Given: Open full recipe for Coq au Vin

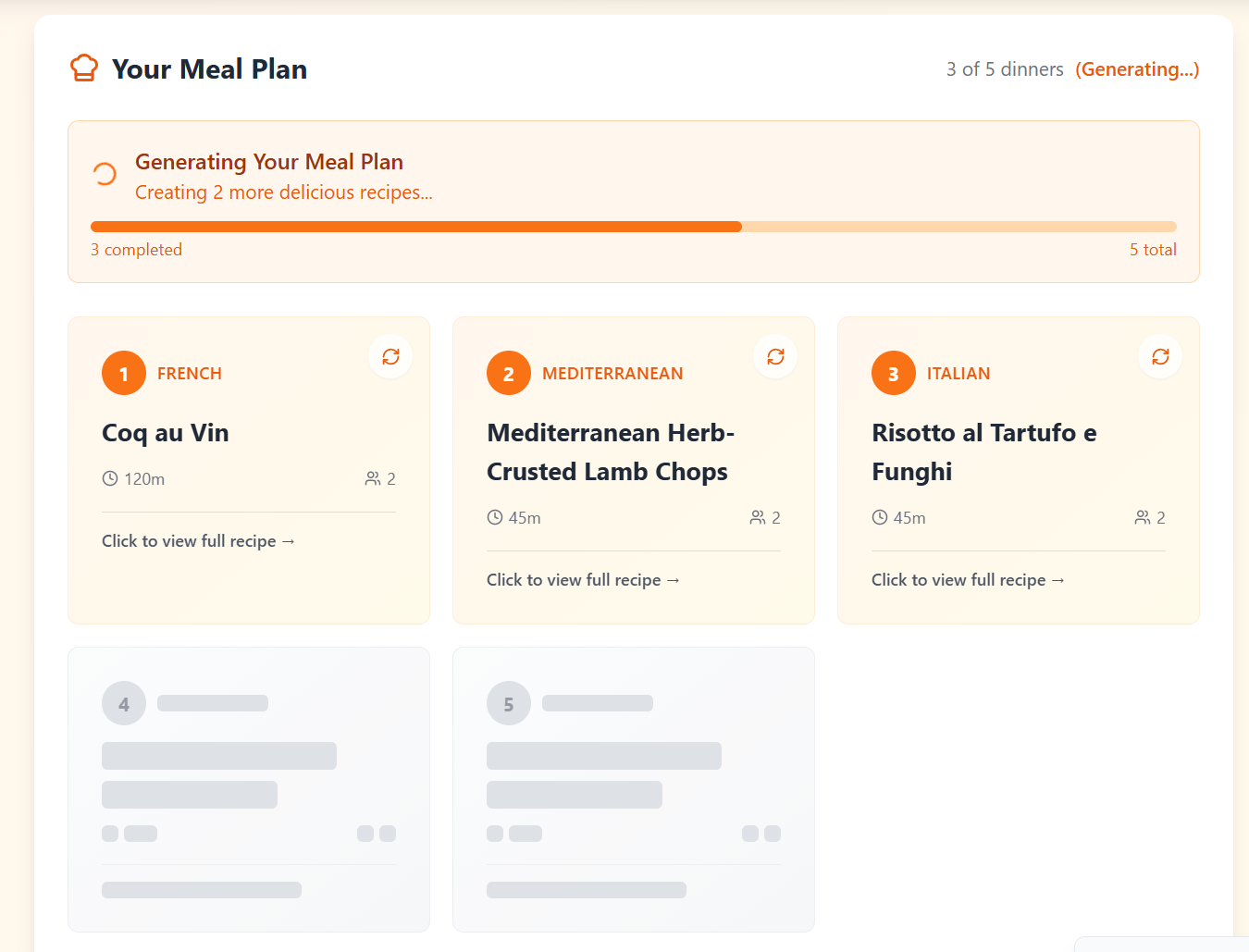Looking at the screenshot, I should coord(198,541).
